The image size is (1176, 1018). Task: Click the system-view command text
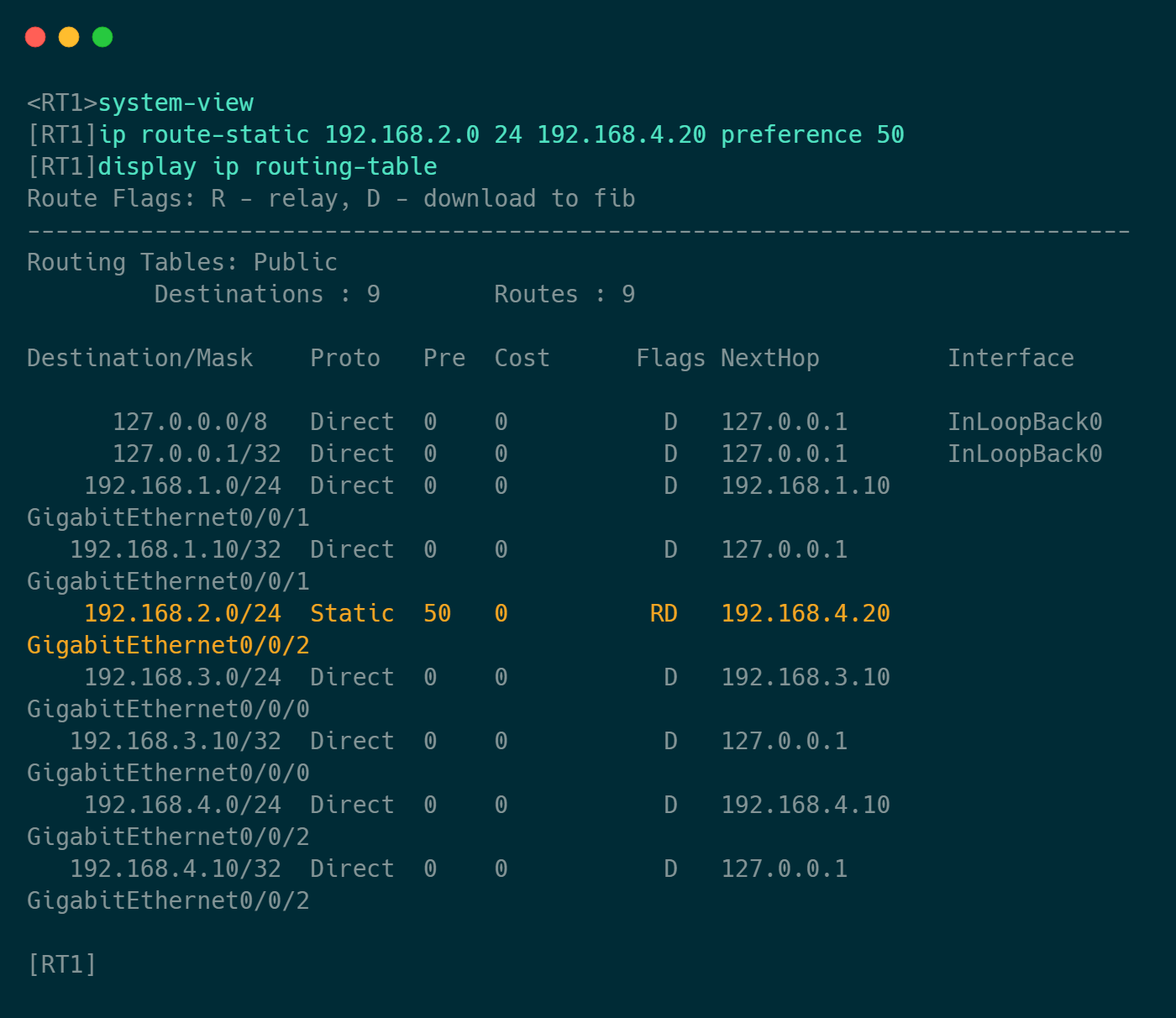(x=176, y=103)
